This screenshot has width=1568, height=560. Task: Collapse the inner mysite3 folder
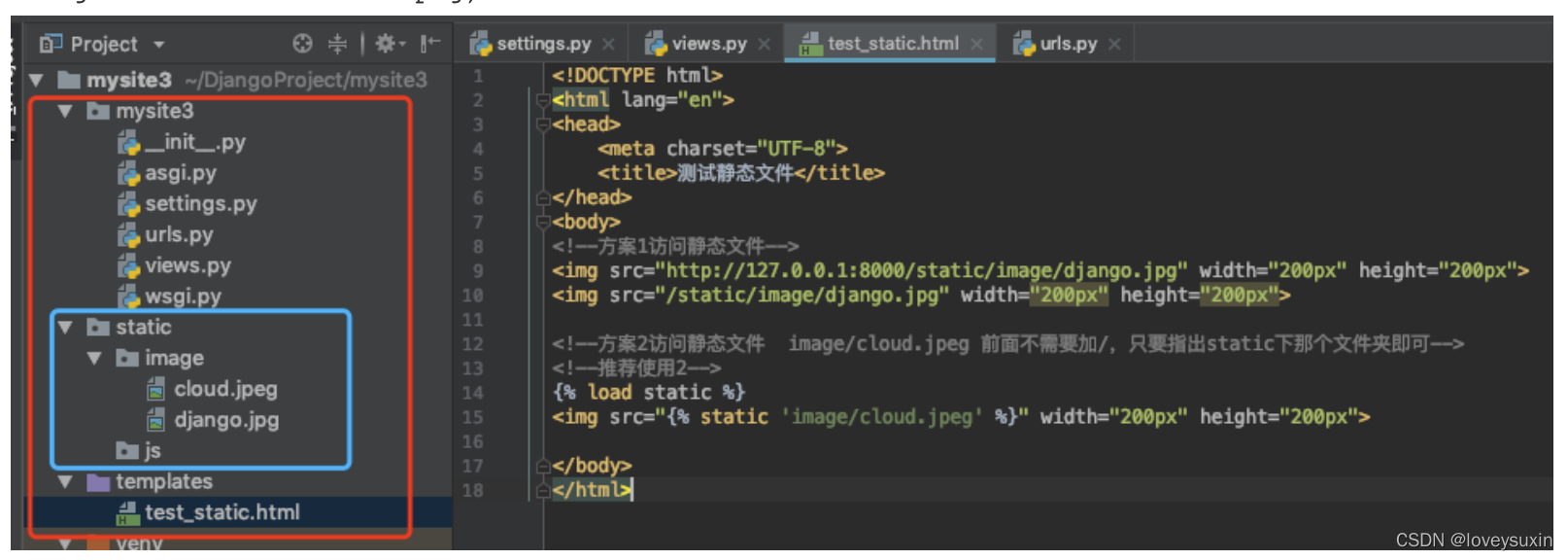click(x=65, y=111)
